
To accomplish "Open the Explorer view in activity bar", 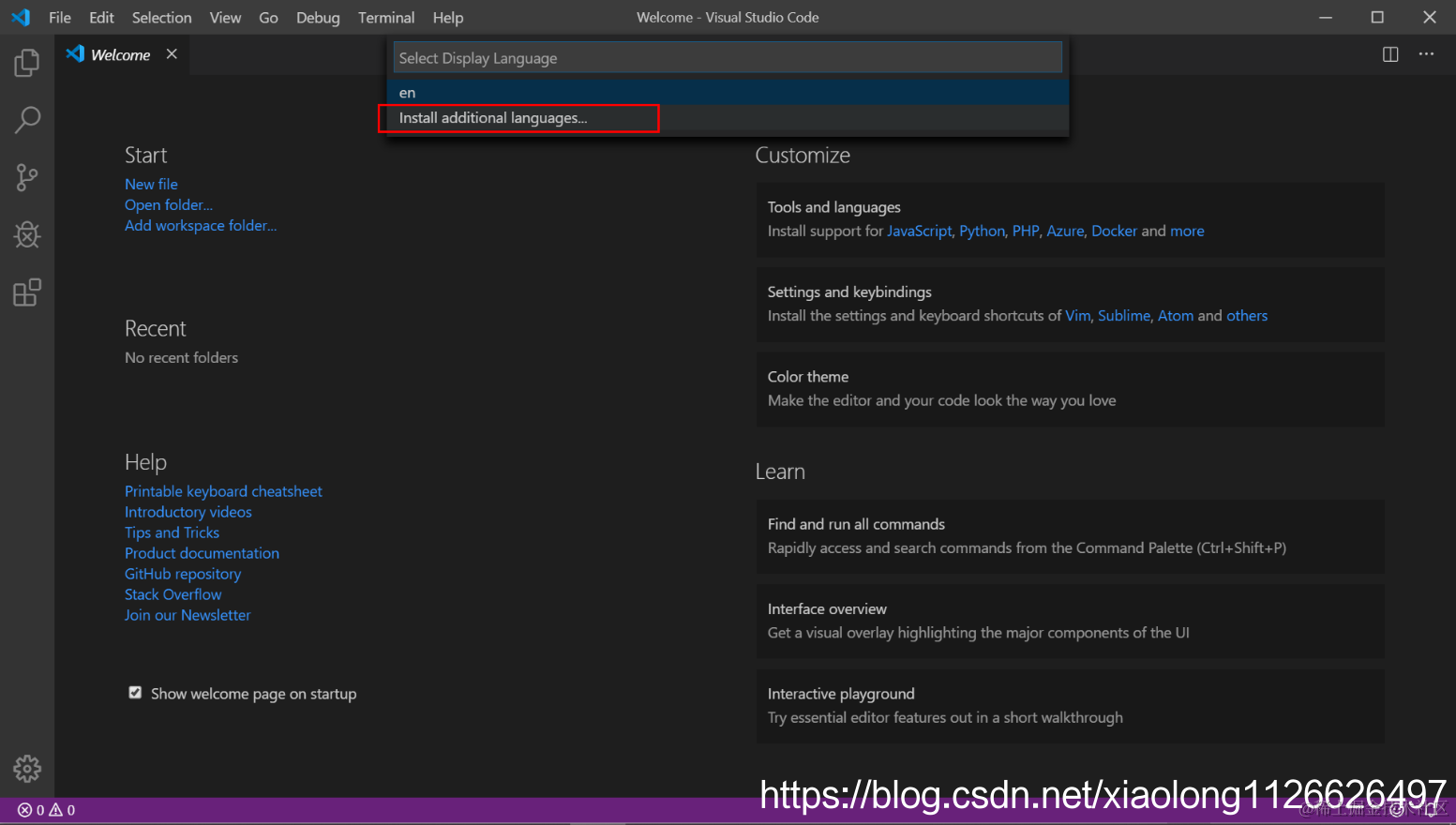I will (27, 63).
